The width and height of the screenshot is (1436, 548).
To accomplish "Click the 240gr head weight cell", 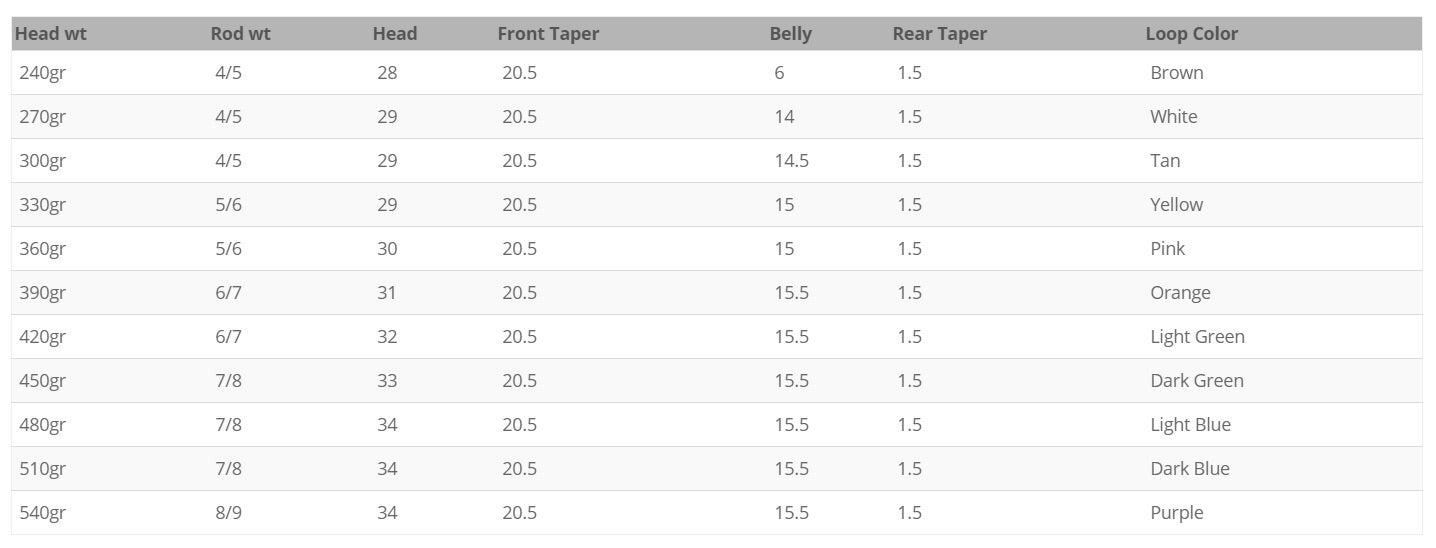I will coord(42,73).
